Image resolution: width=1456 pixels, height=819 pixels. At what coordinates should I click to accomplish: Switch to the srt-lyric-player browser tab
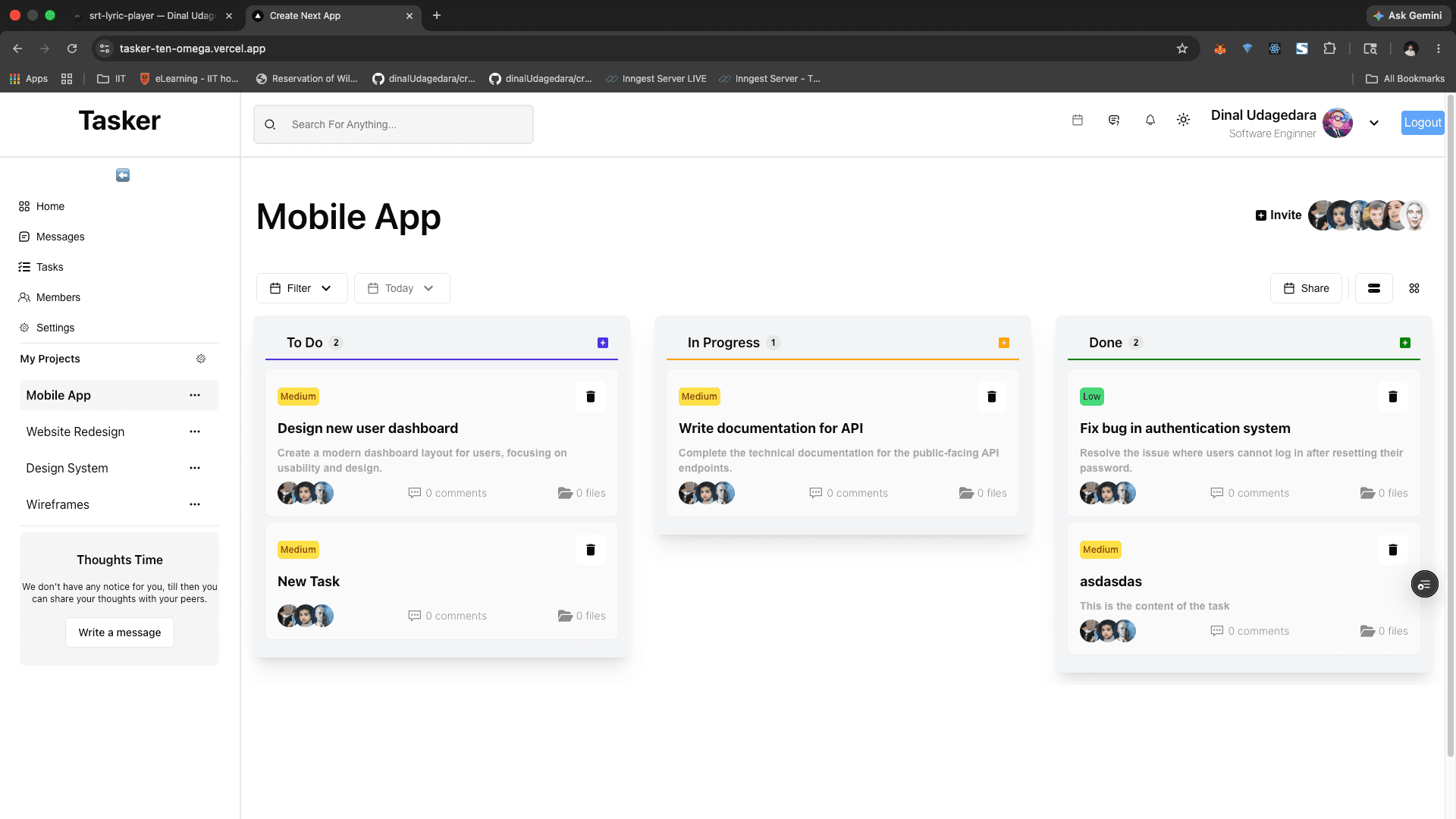tap(152, 15)
